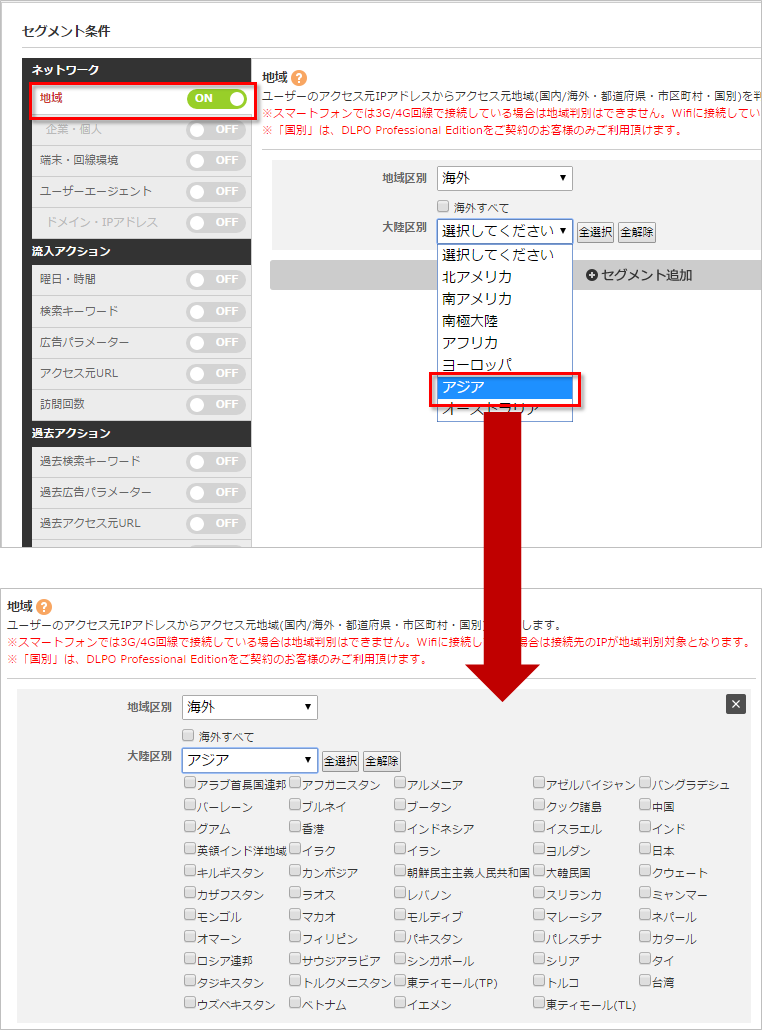The height and width of the screenshot is (1030, 767).
Task: Check the ベトナム checkbox
Action: click(x=295, y=1002)
